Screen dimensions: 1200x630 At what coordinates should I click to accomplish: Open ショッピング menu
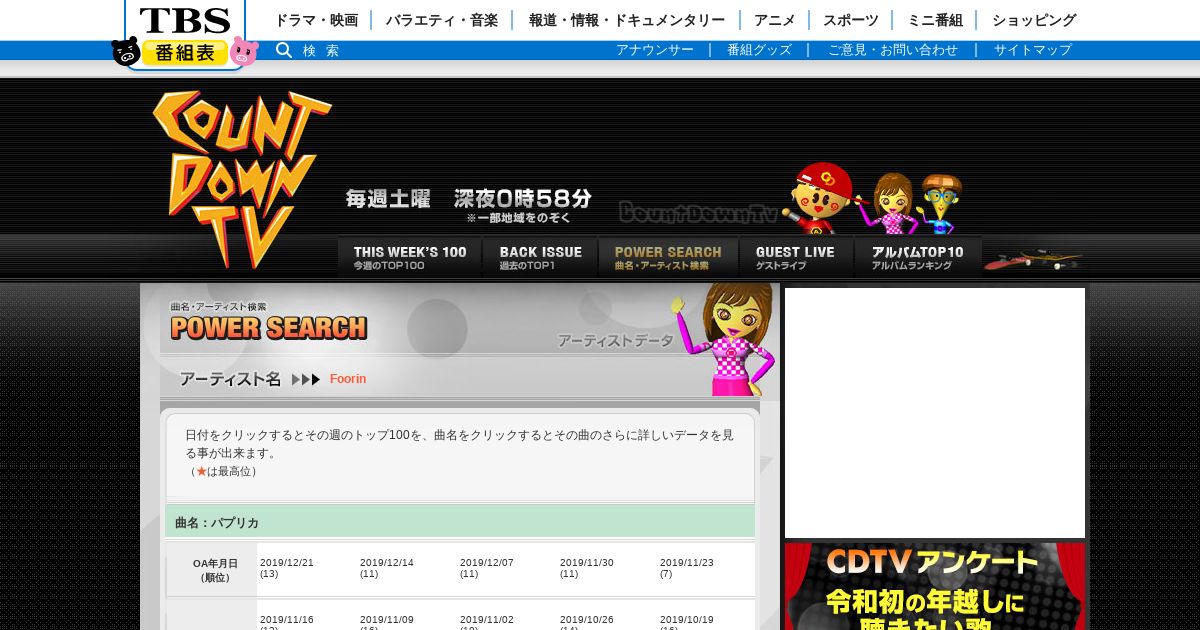(x=1034, y=20)
